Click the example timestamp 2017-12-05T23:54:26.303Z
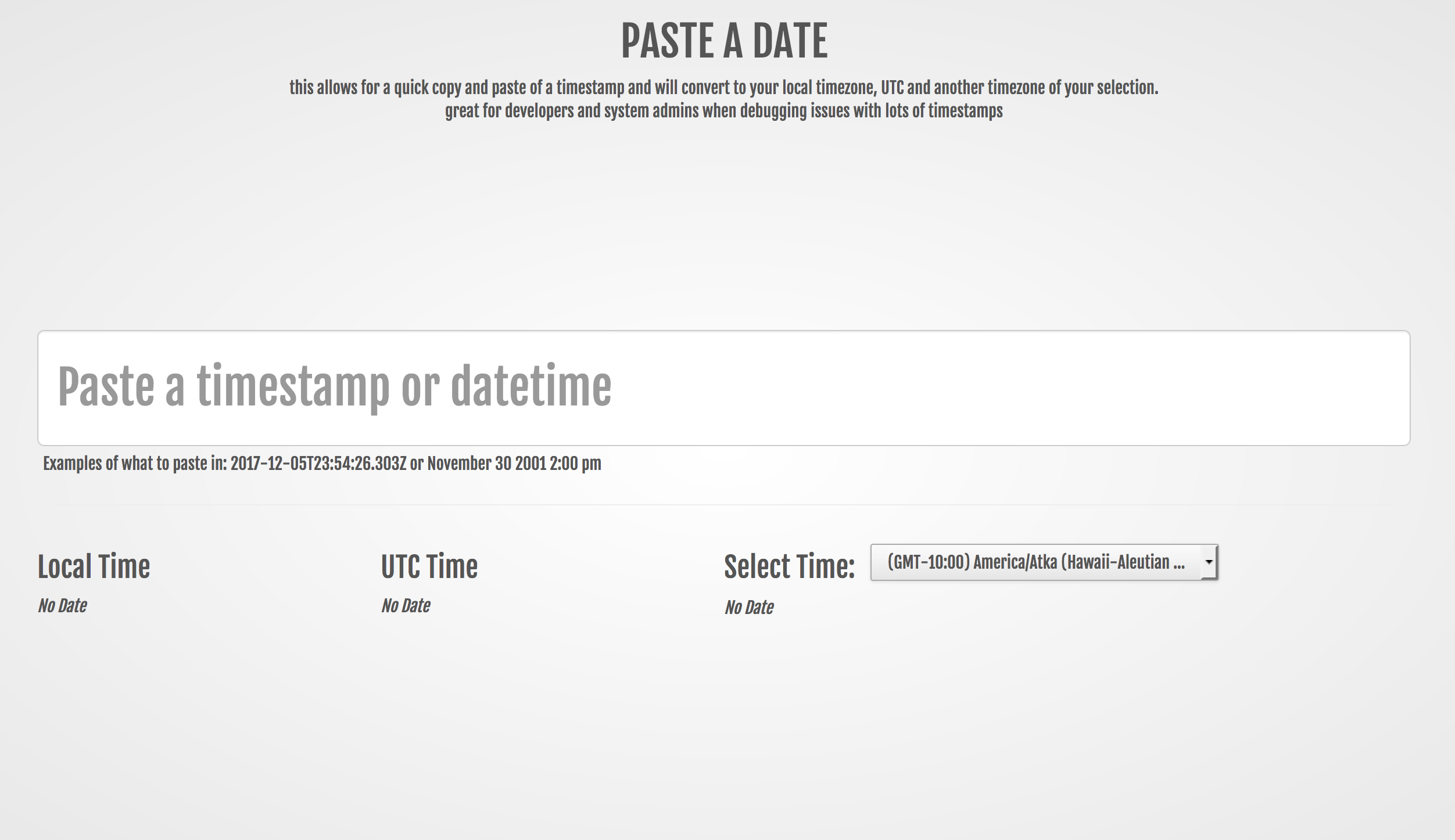This screenshot has width=1455, height=840. pyautogui.click(x=316, y=464)
